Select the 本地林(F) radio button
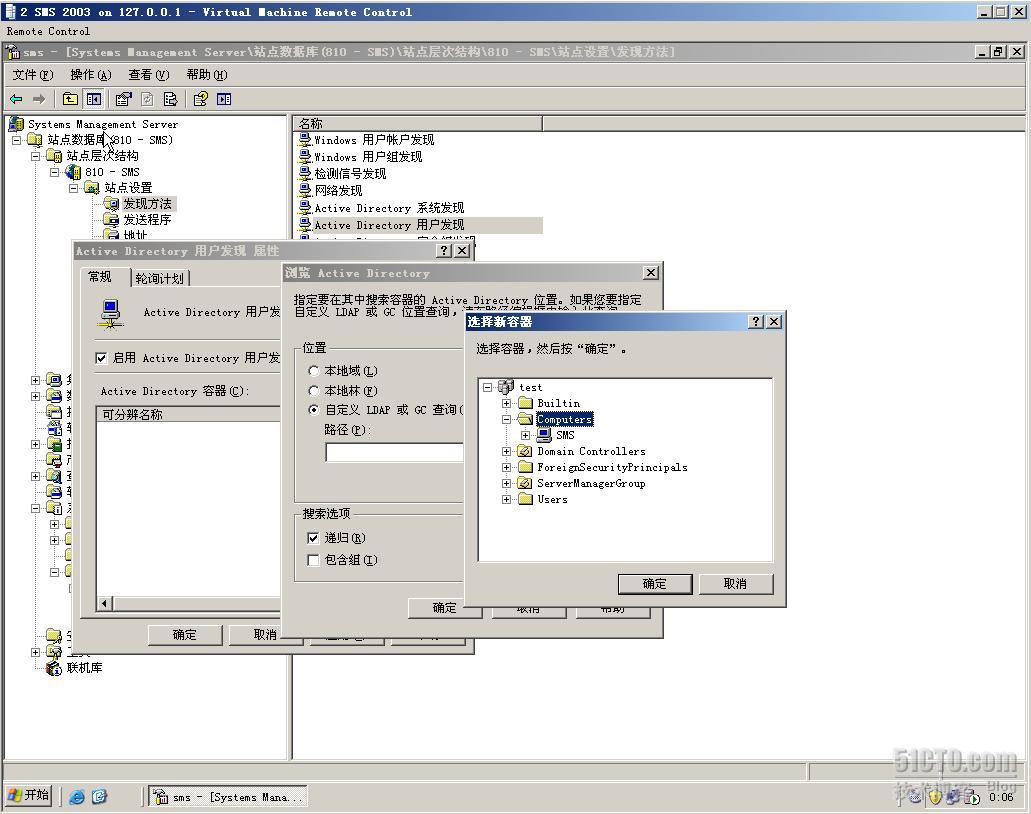This screenshot has width=1031, height=814. 314,391
